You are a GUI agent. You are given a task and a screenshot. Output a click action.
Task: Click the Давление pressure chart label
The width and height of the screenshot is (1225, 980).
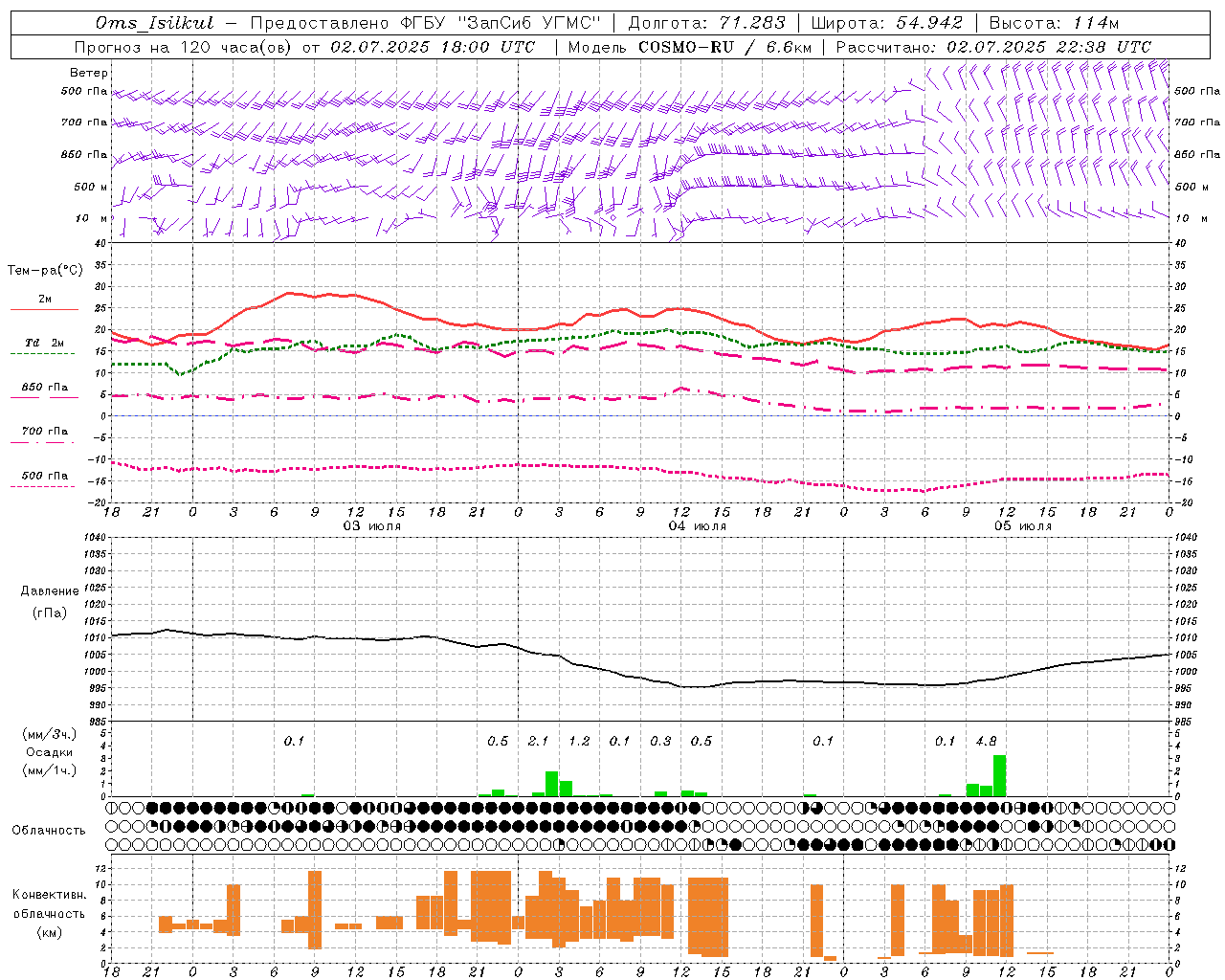click(x=50, y=591)
